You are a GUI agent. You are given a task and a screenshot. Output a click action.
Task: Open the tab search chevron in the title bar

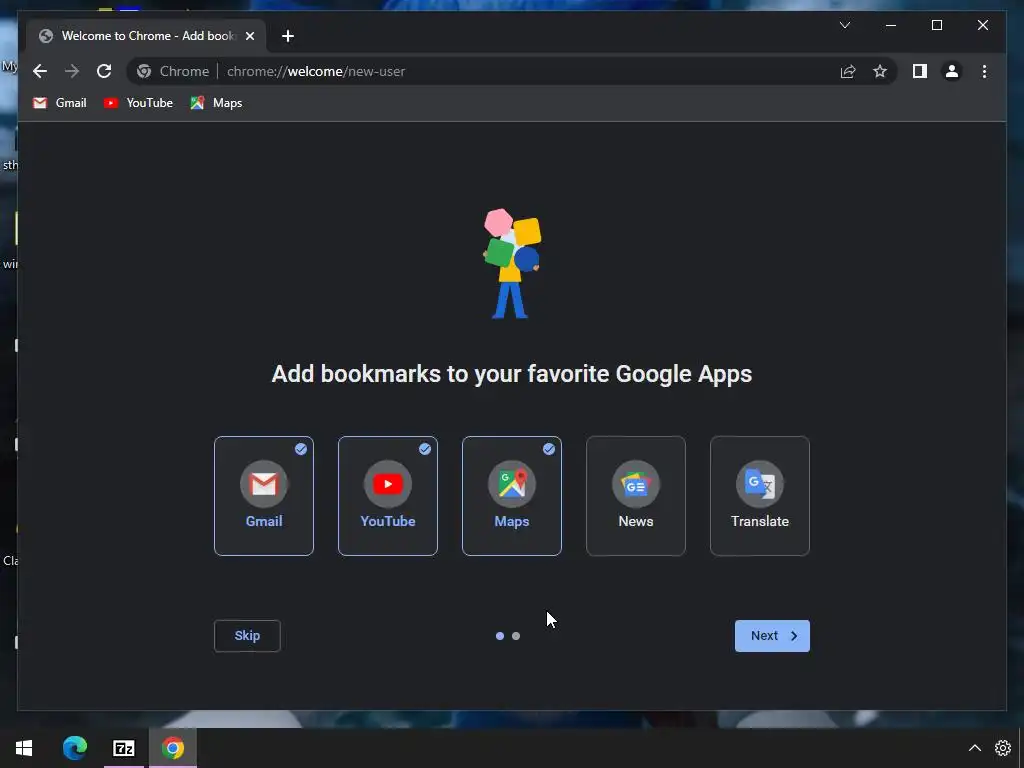click(x=844, y=25)
